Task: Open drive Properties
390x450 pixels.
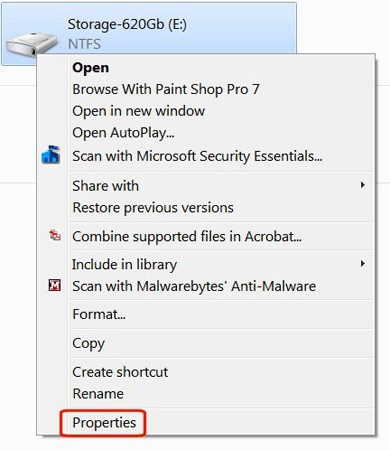Action: pyautogui.click(x=104, y=423)
